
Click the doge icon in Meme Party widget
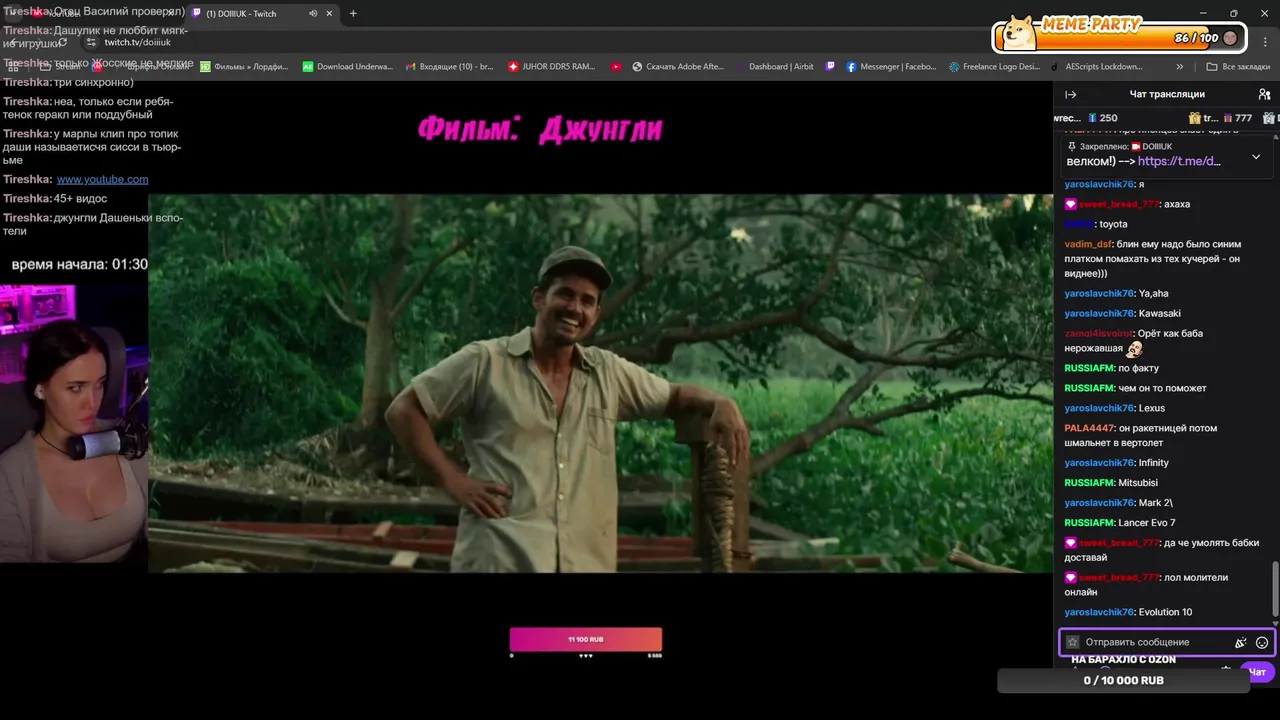tap(1019, 32)
